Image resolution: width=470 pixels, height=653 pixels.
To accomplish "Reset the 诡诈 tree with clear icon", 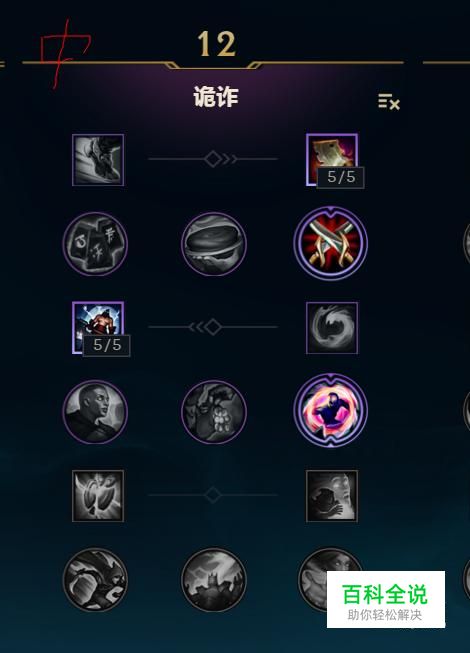I will pos(389,101).
